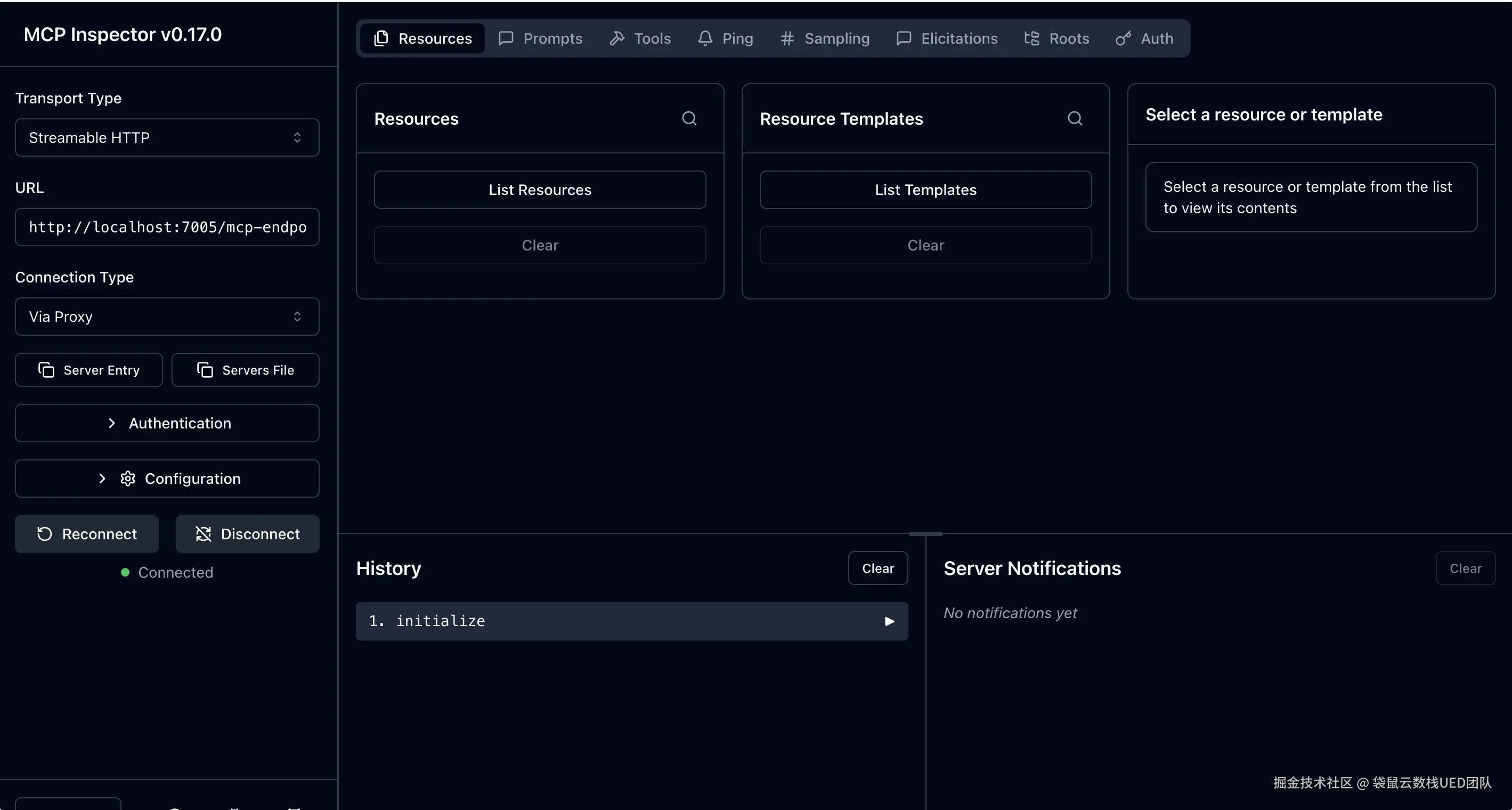Click the List Templates button
Image resolution: width=1512 pixels, height=810 pixels.
pos(925,190)
